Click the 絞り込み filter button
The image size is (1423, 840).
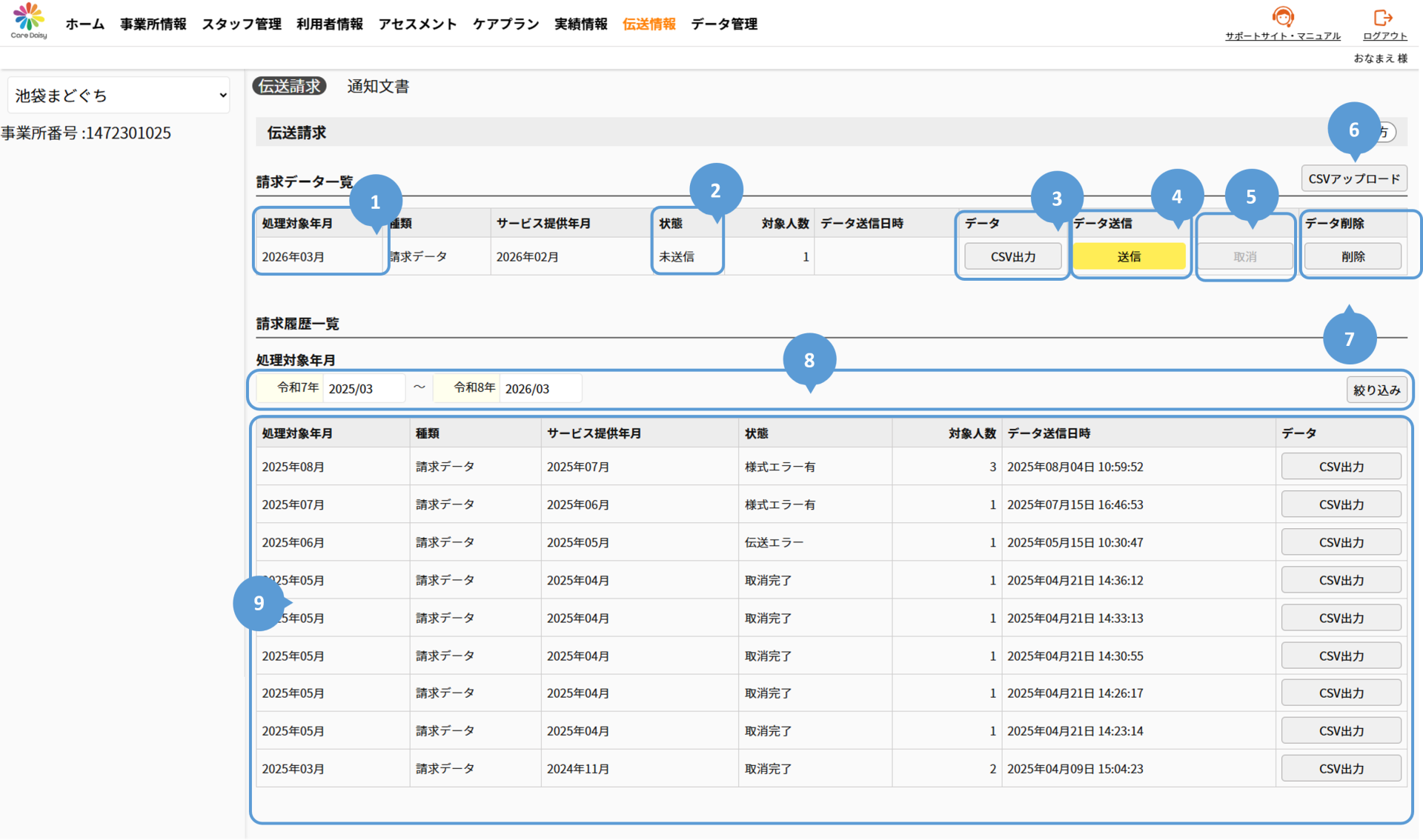pos(1376,390)
